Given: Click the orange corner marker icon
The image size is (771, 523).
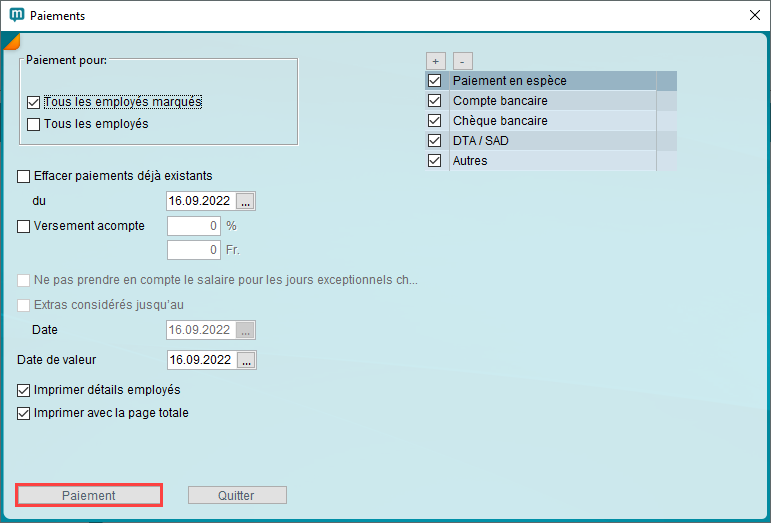Looking at the screenshot, I should click(x=11, y=42).
